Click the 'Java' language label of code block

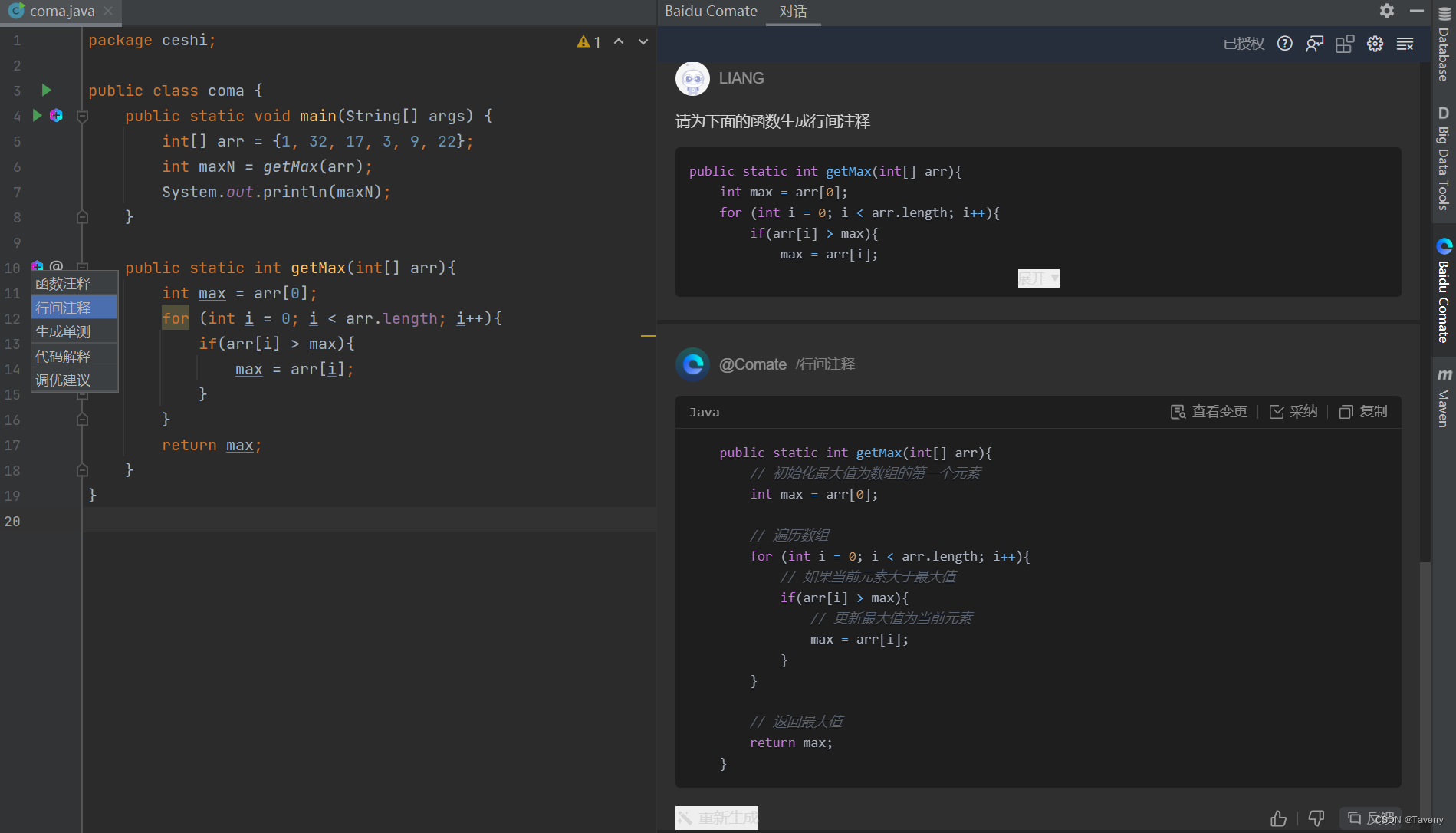click(x=704, y=412)
